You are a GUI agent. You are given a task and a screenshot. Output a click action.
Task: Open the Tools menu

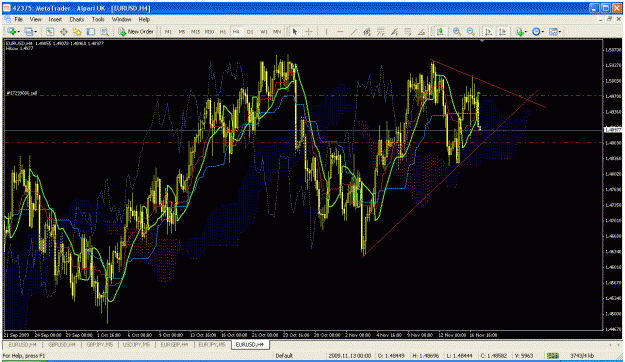pos(98,19)
